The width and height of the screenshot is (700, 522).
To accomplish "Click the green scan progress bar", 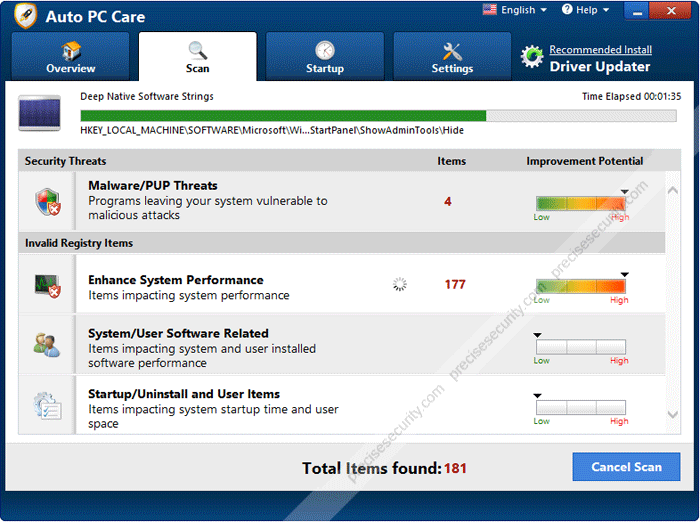I will (378, 116).
